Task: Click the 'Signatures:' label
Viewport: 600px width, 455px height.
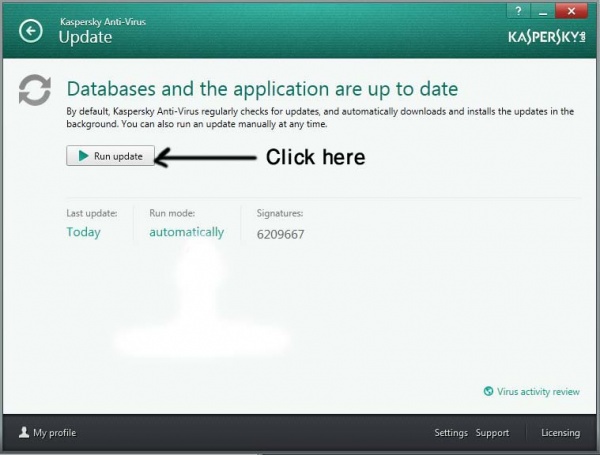Action: 280,213
